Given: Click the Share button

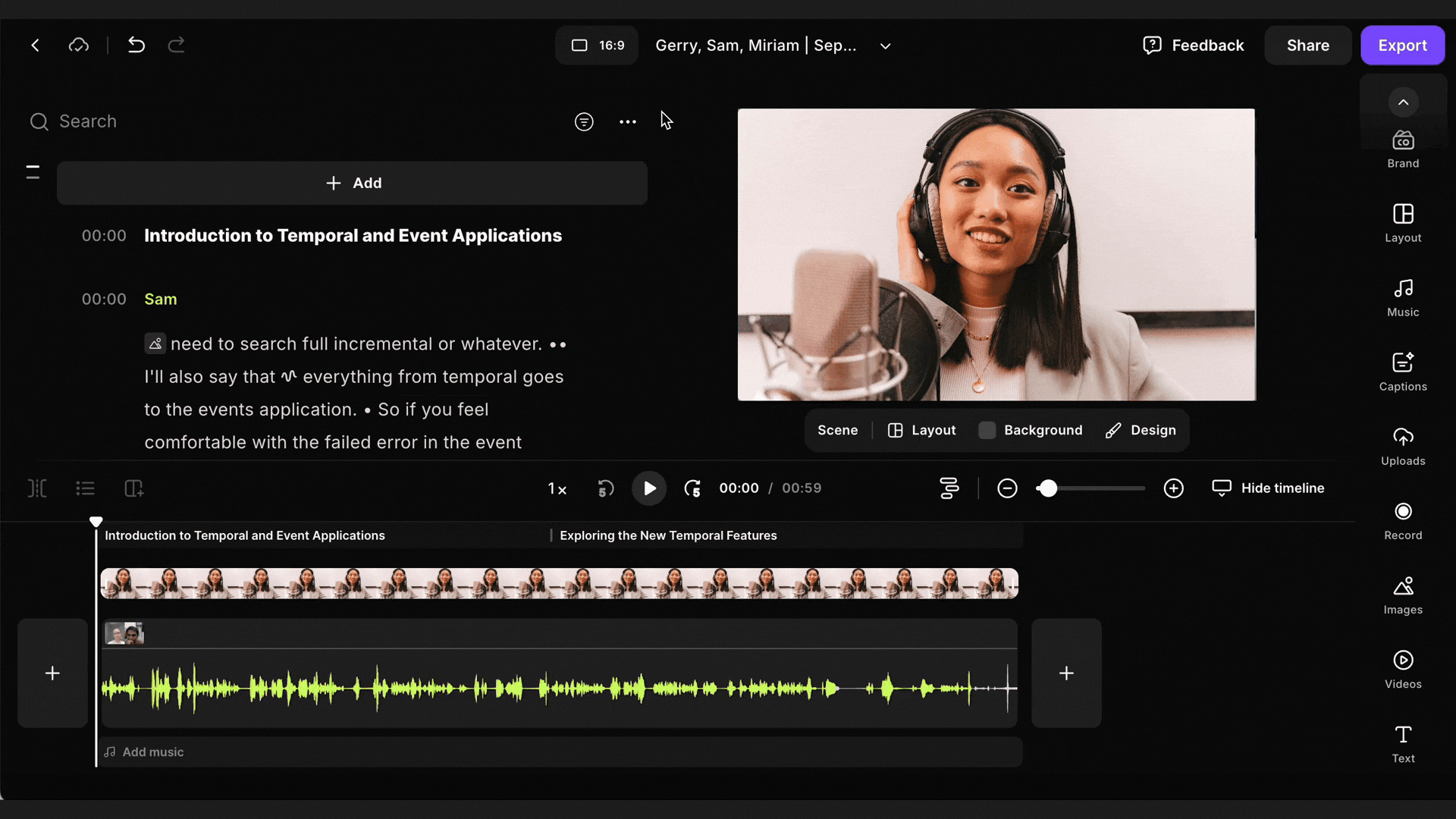Looking at the screenshot, I should [x=1307, y=45].
